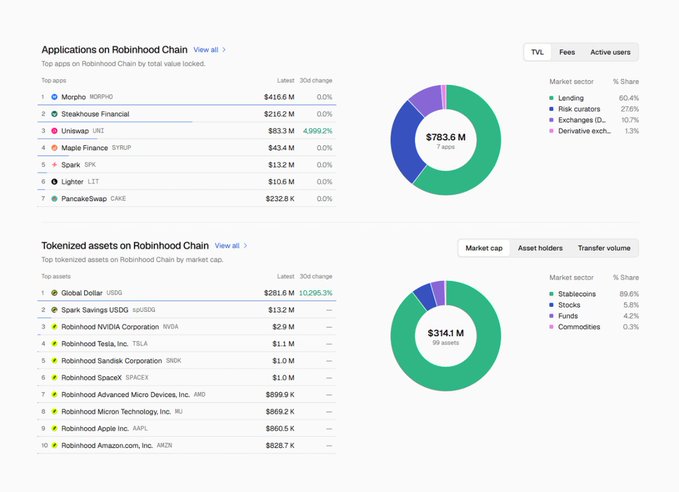
Task: Click the Maple Finance logo icon
Action: pyautogui.click(x=55, y=148)
